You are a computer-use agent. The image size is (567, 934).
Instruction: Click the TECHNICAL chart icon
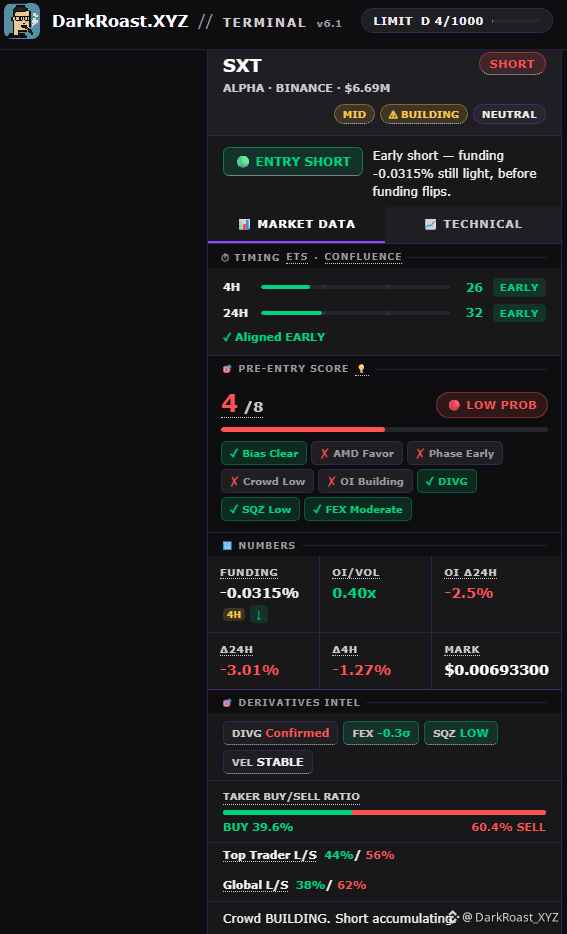pos(431,225)
